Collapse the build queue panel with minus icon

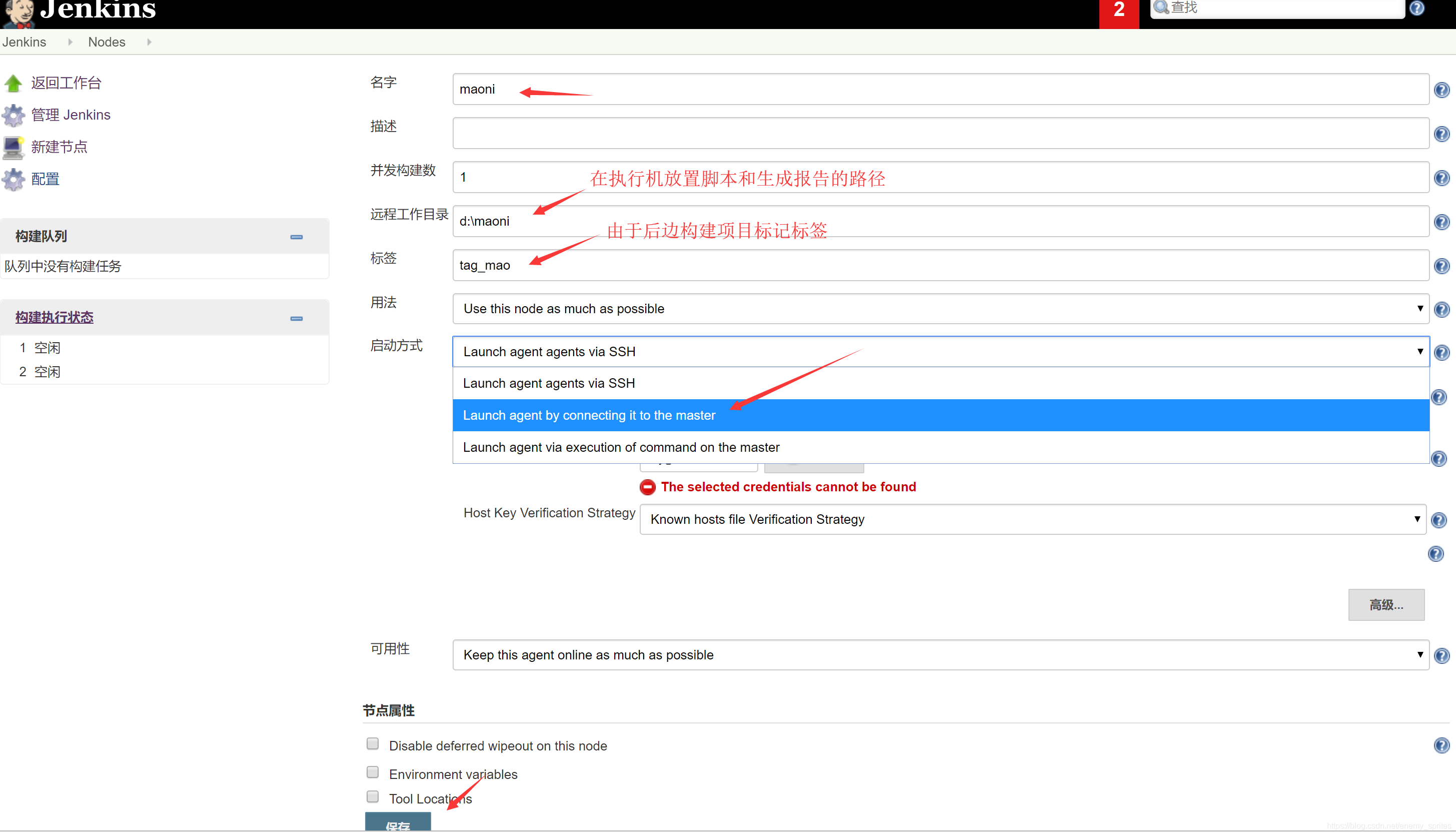tap(297, 237)
